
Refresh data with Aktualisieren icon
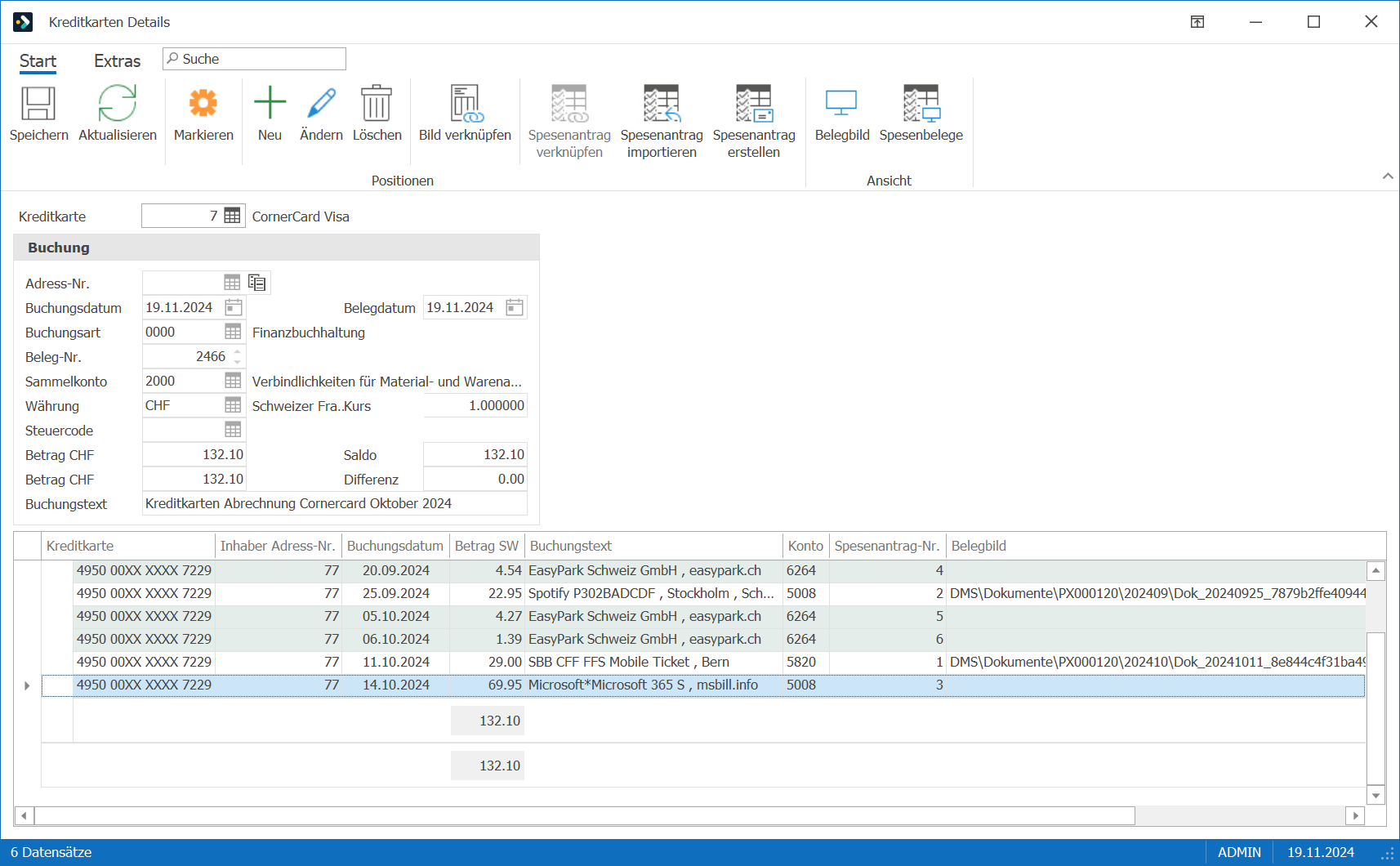point(117,104)
